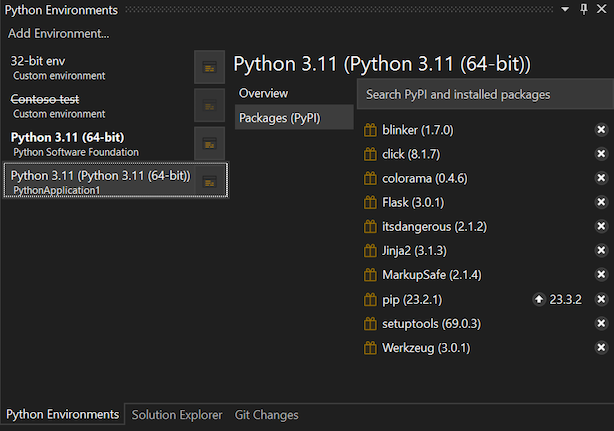Open interactive window for PythonApplication1 environment
Viewport: 614px width, 431px height.
[x=209, y=181]
